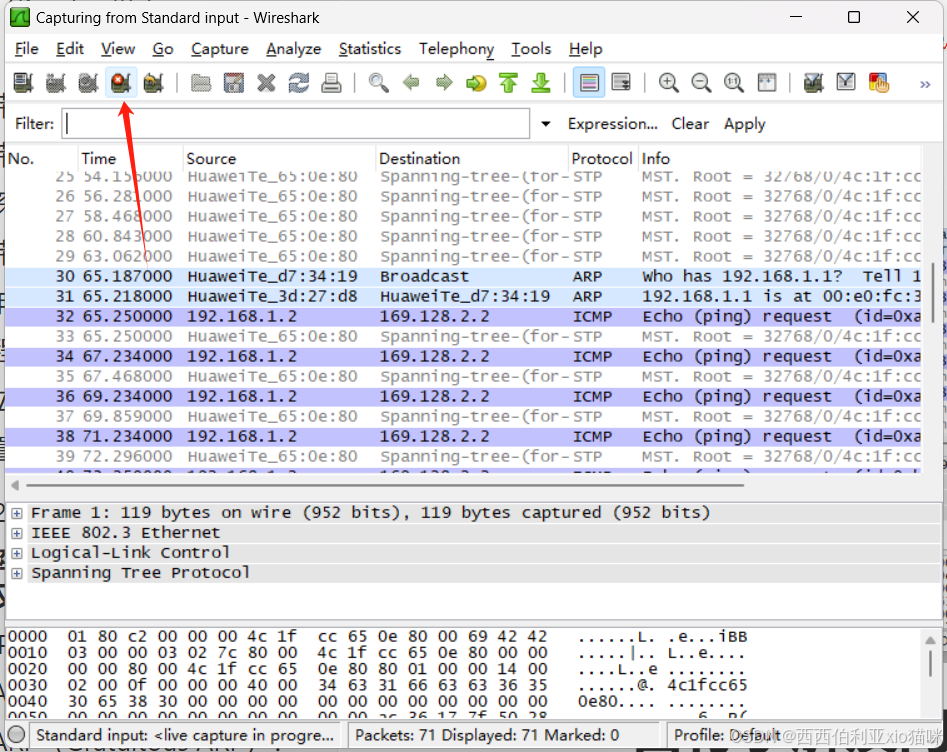Open the Go menu

coord(163,49)
